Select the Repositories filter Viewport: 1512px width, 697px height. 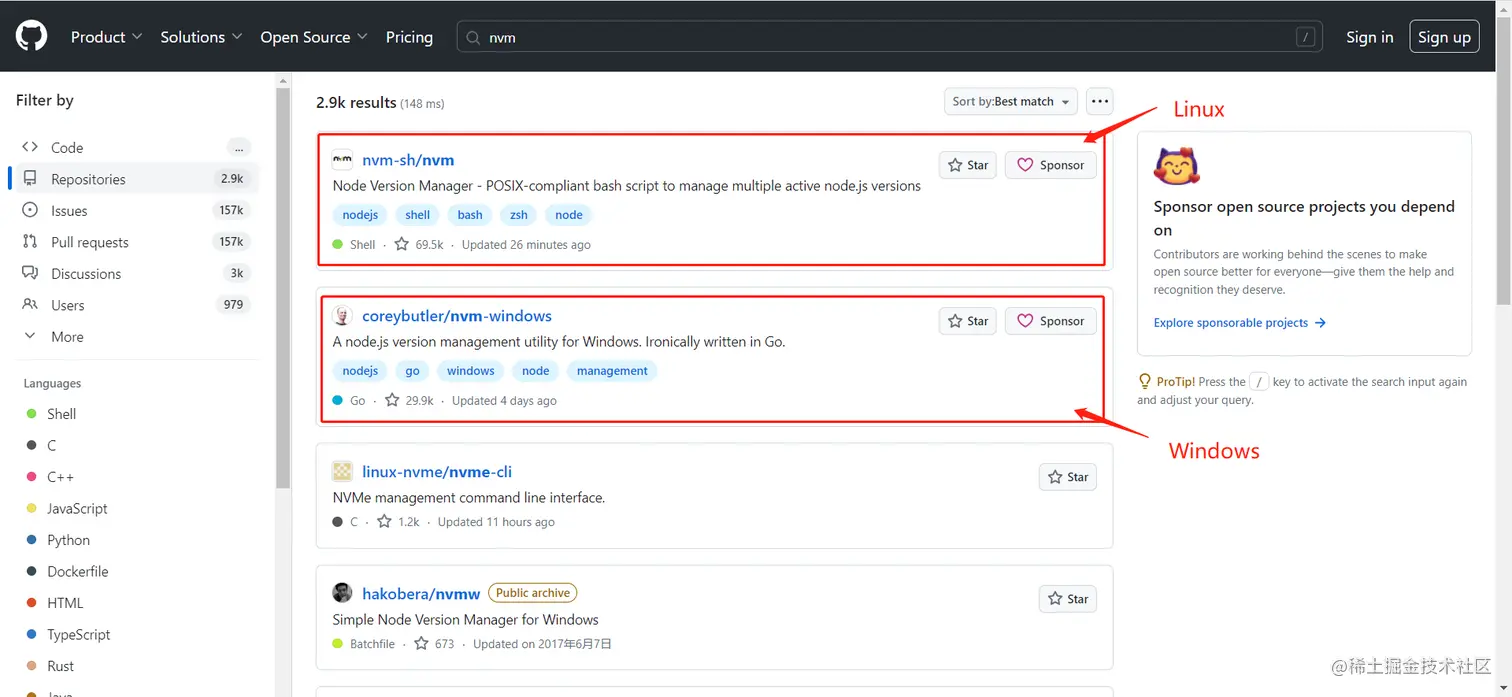[134, 179]
